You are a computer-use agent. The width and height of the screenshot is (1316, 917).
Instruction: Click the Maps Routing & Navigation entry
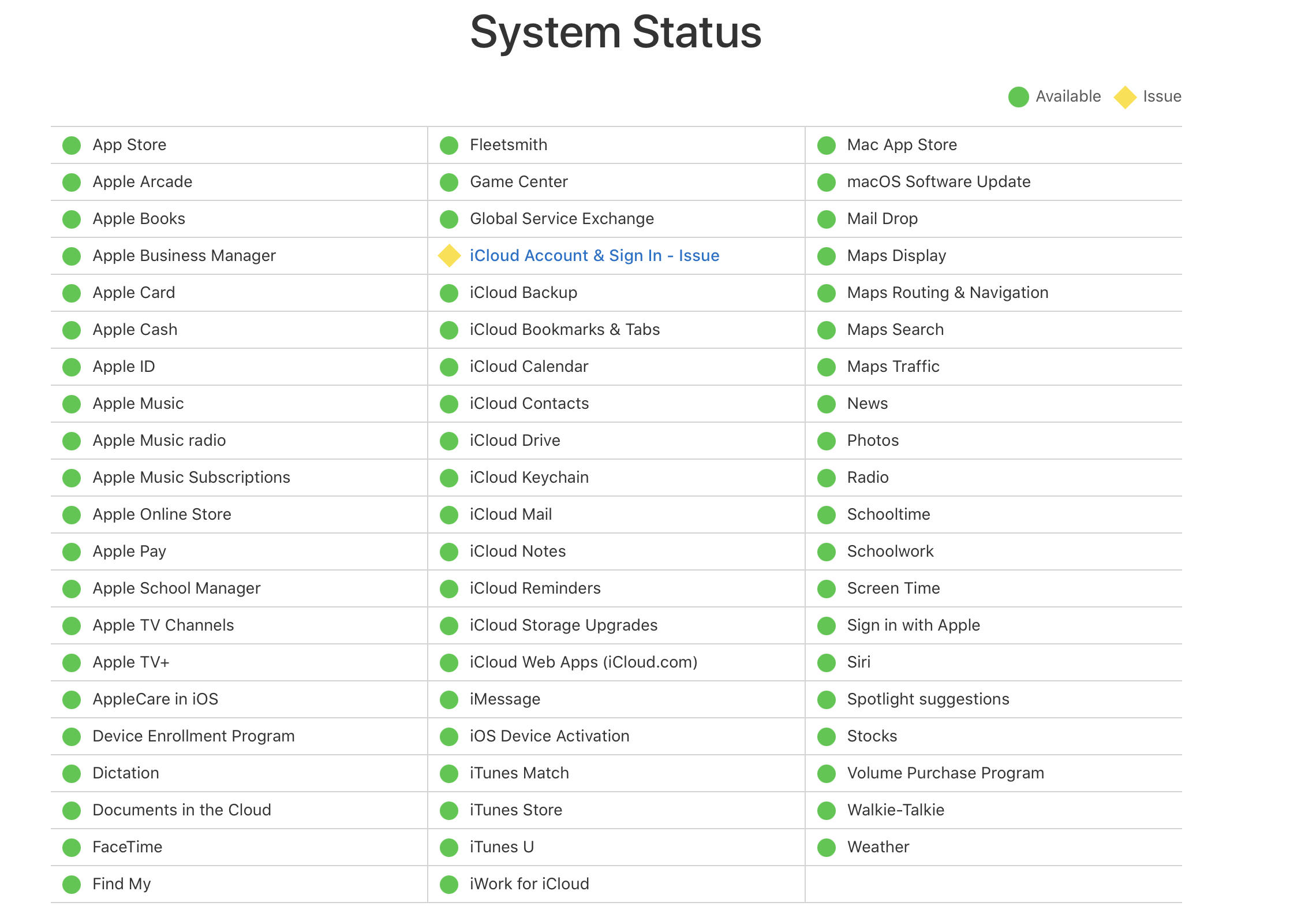947,293
